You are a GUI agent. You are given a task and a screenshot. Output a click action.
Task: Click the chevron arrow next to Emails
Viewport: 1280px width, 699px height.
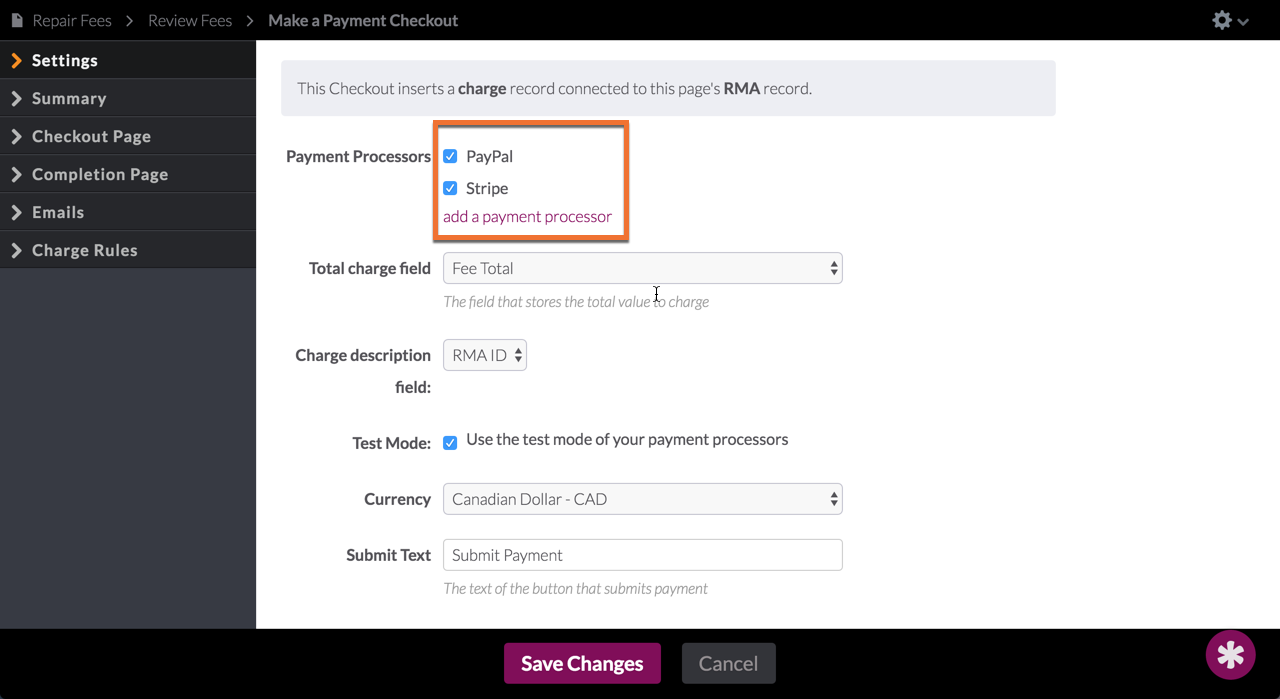point(16,212)
